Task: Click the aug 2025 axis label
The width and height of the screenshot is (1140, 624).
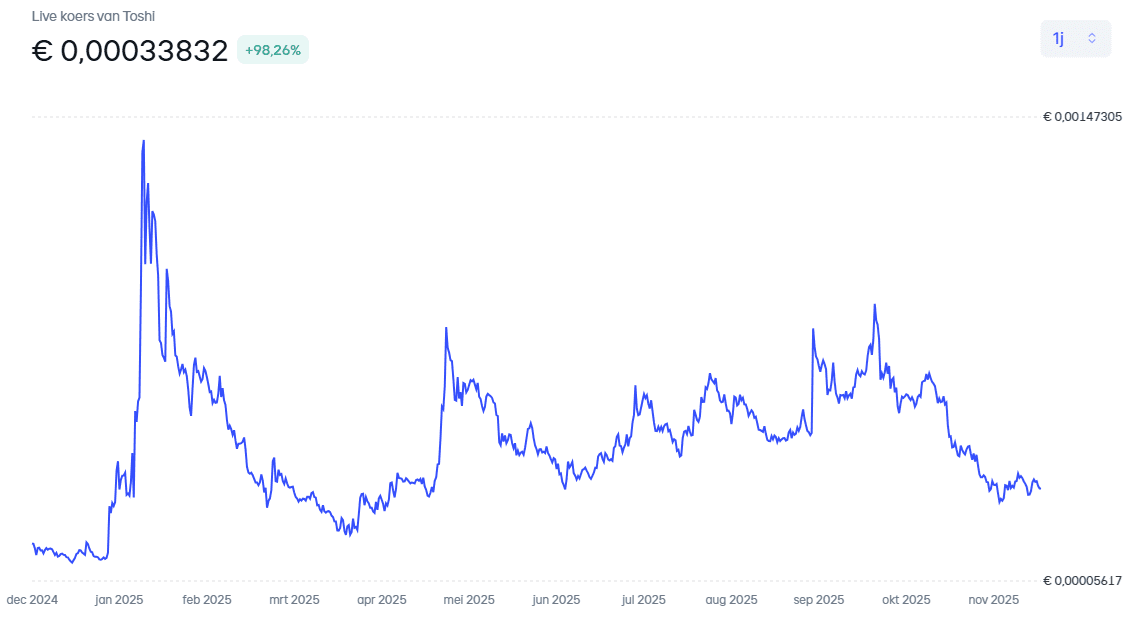Action: pyautogui.click(x=731, y=600)
